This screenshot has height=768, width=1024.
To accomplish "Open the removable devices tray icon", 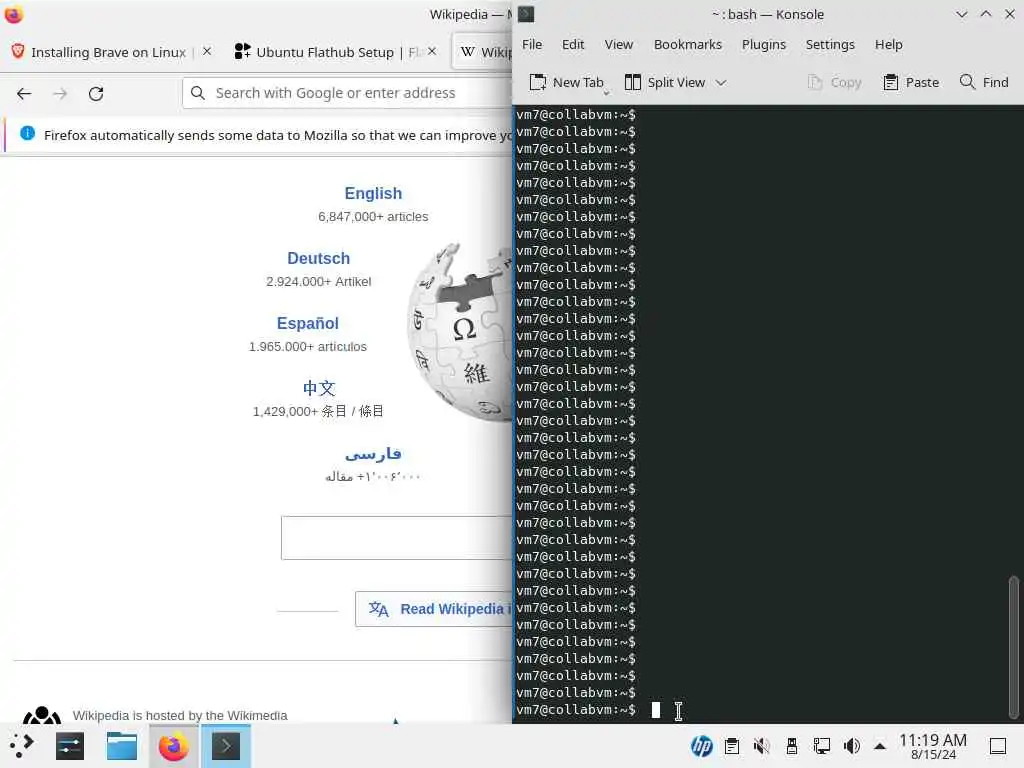I will coord(792,746).
